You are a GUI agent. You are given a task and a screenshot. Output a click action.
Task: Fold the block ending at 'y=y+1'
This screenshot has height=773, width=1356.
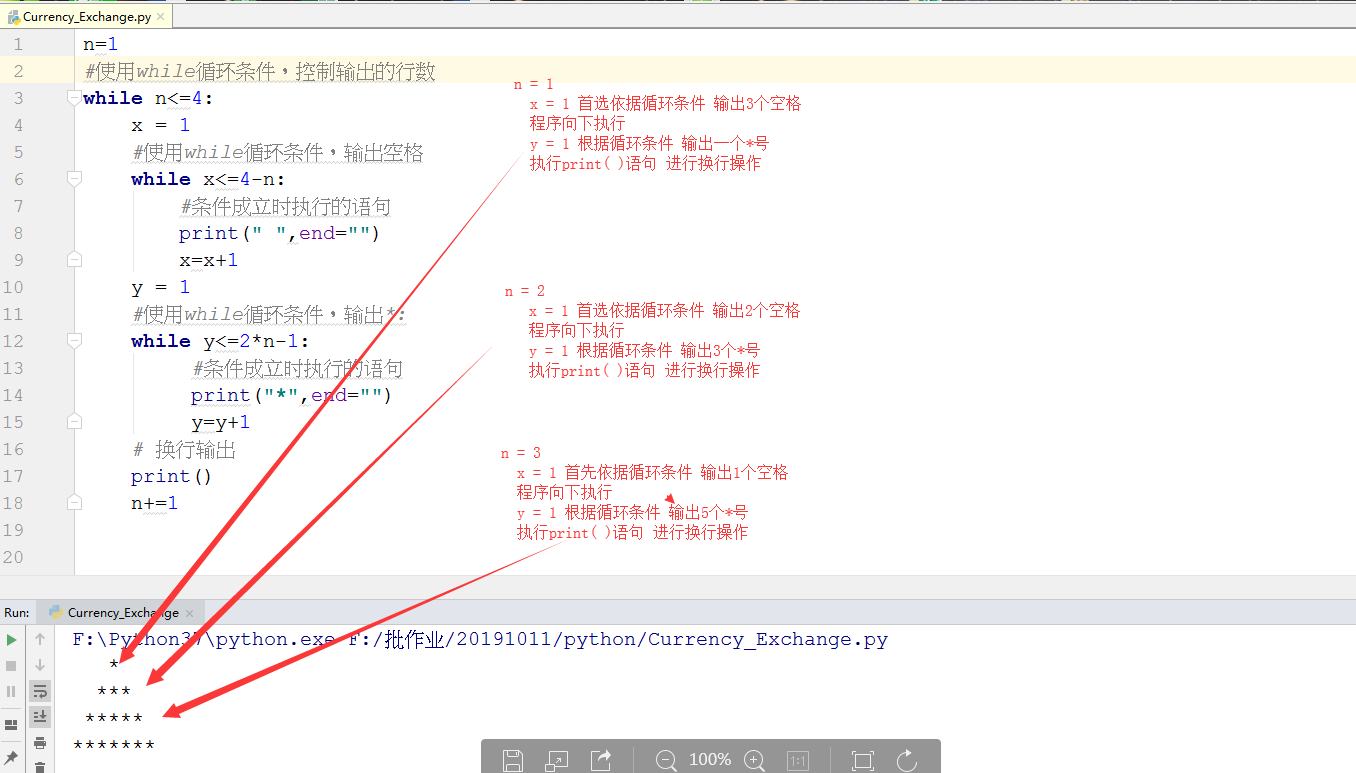click(74, 421)
